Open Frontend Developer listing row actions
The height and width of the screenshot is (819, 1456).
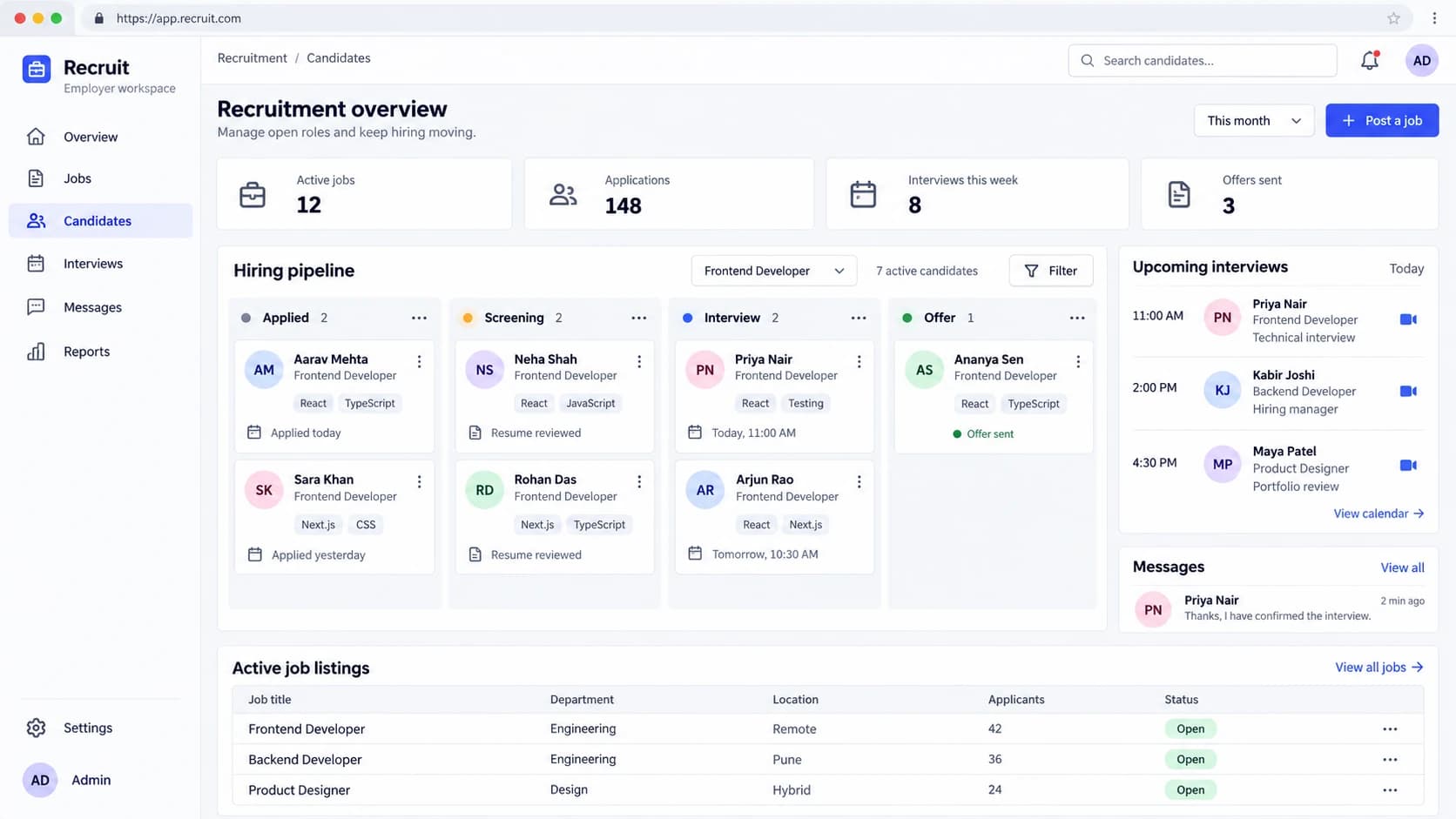[1390, 728]
